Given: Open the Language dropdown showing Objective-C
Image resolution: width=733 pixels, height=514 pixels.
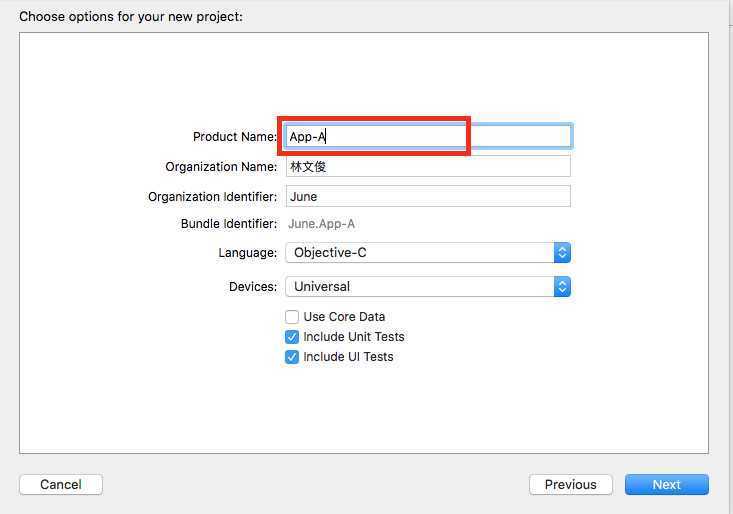Looking at the screenshot, I should [x=420, y=252].
